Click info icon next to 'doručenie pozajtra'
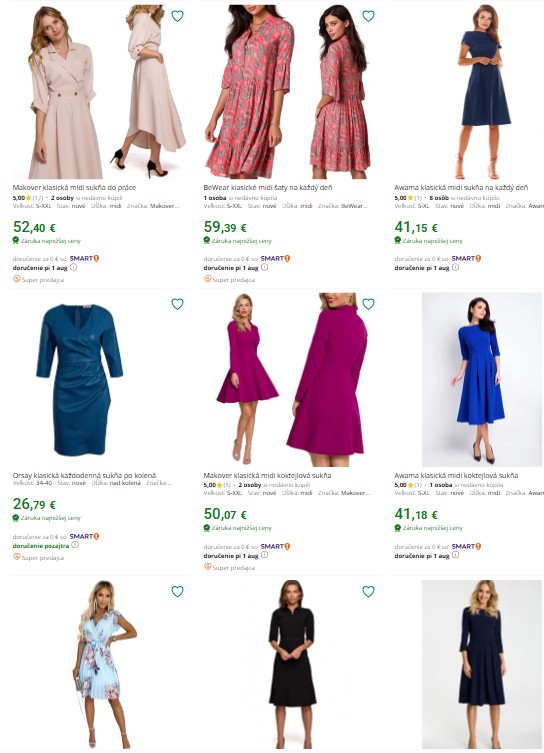This screenshot has width=544, height=753. click(x=75, y=545)
